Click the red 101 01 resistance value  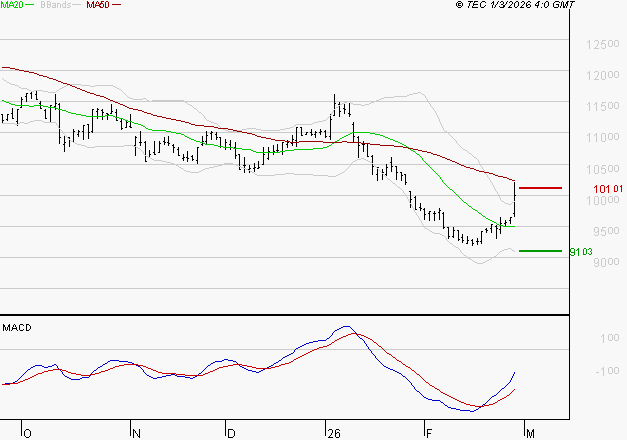608,189
